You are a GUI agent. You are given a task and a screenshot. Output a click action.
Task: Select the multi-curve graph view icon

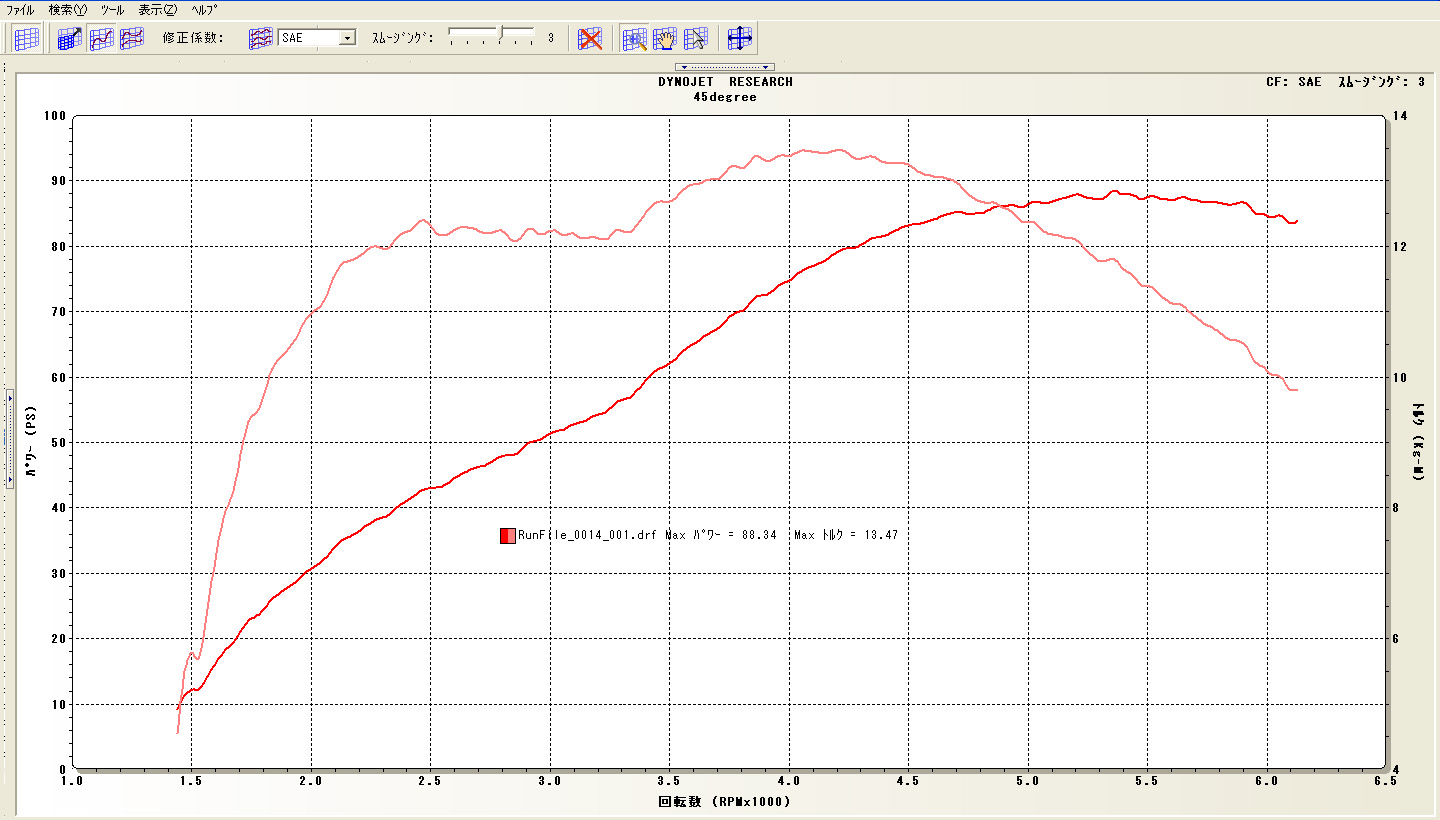[131, 38]
